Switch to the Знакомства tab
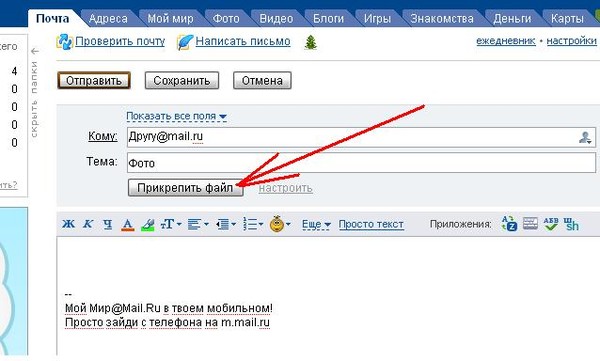 coord(442,18)
